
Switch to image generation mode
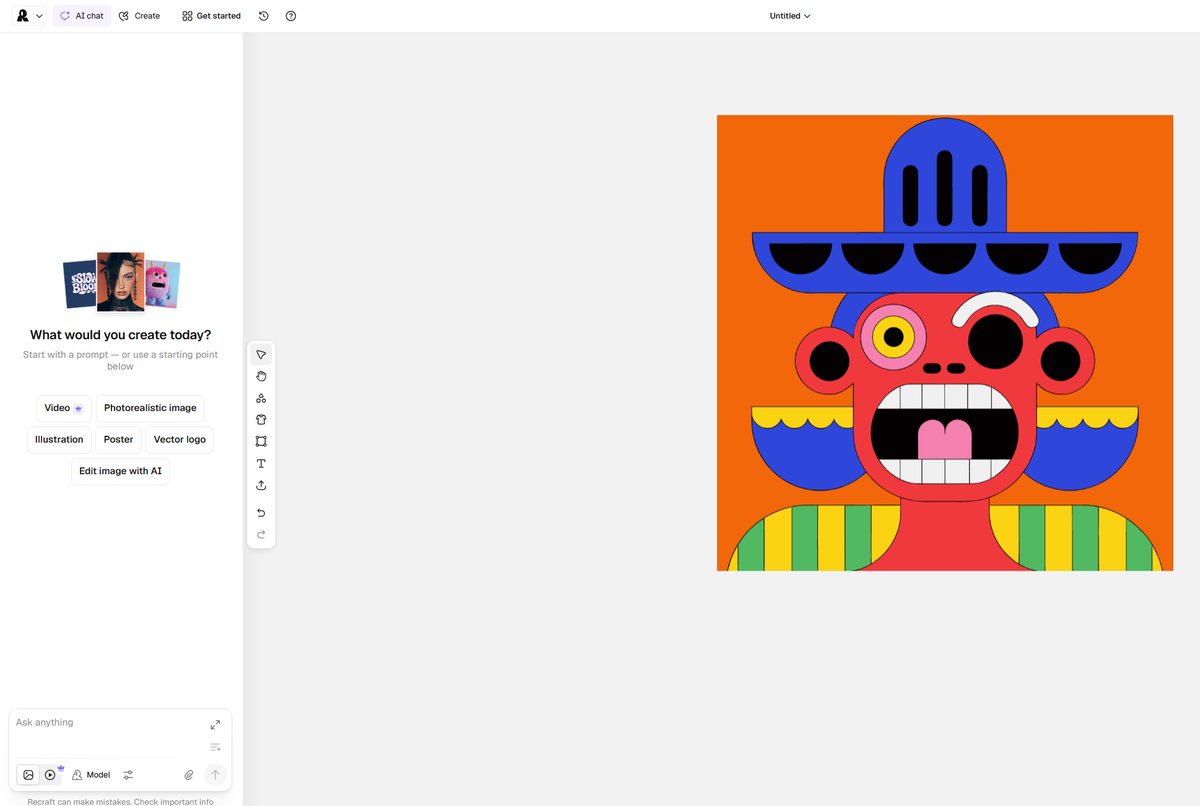[28, 775]
